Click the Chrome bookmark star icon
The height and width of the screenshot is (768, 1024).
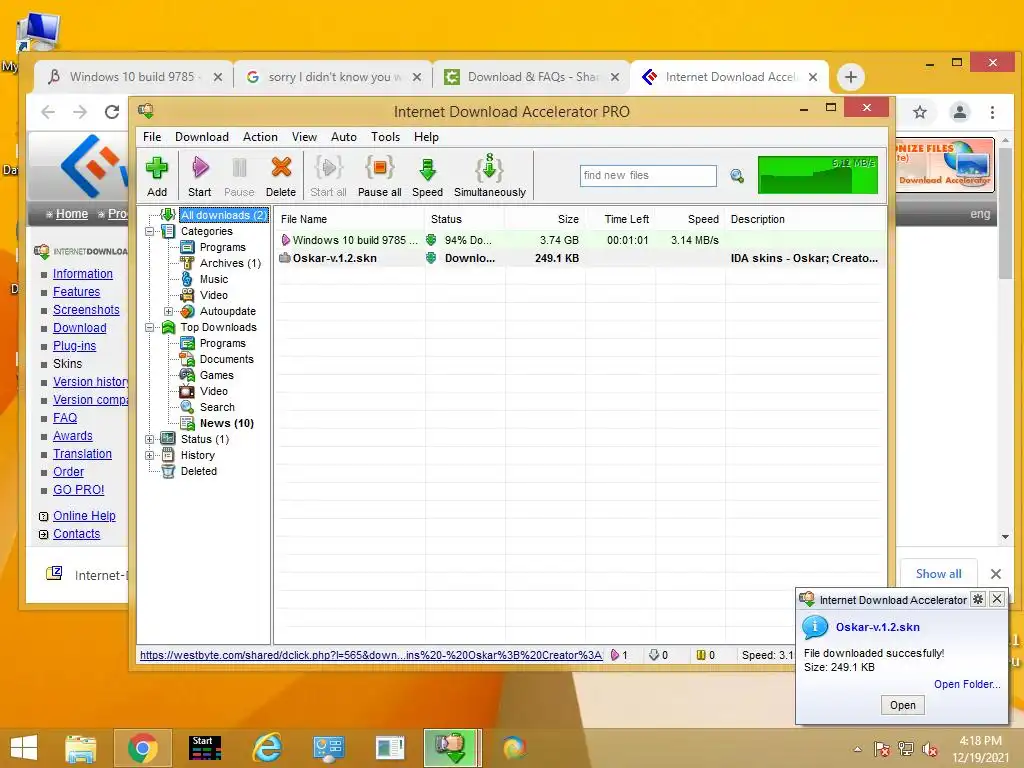coord(920,112)
